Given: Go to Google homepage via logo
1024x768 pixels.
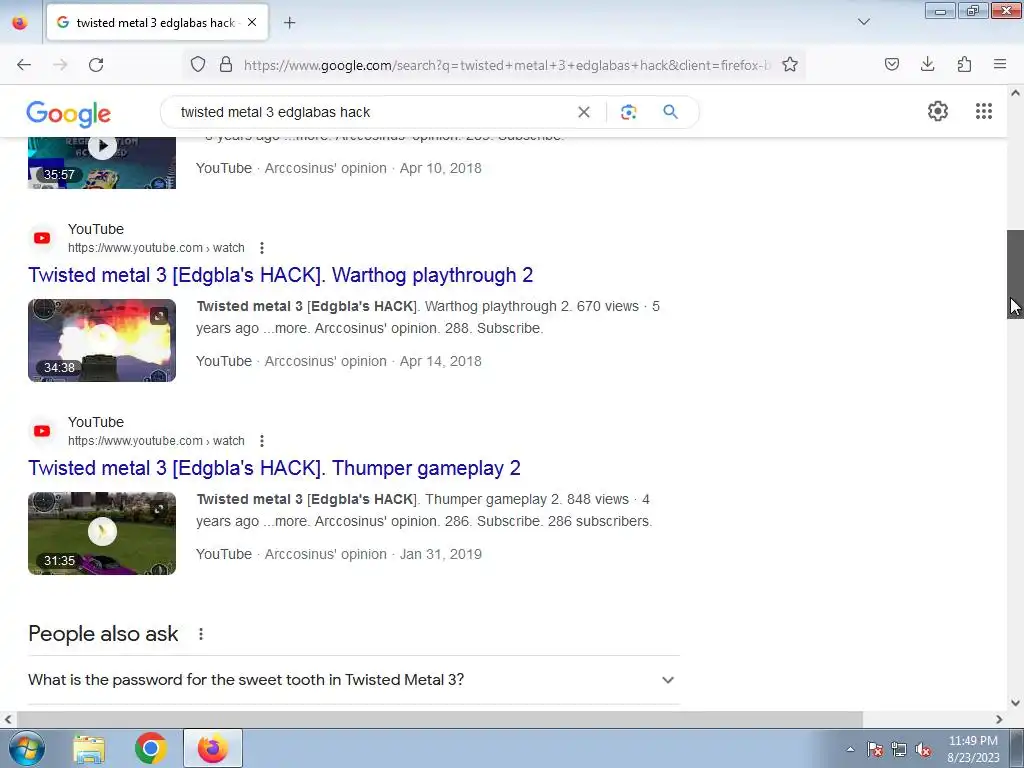Looking at the screenshot, I should point(69,114).
